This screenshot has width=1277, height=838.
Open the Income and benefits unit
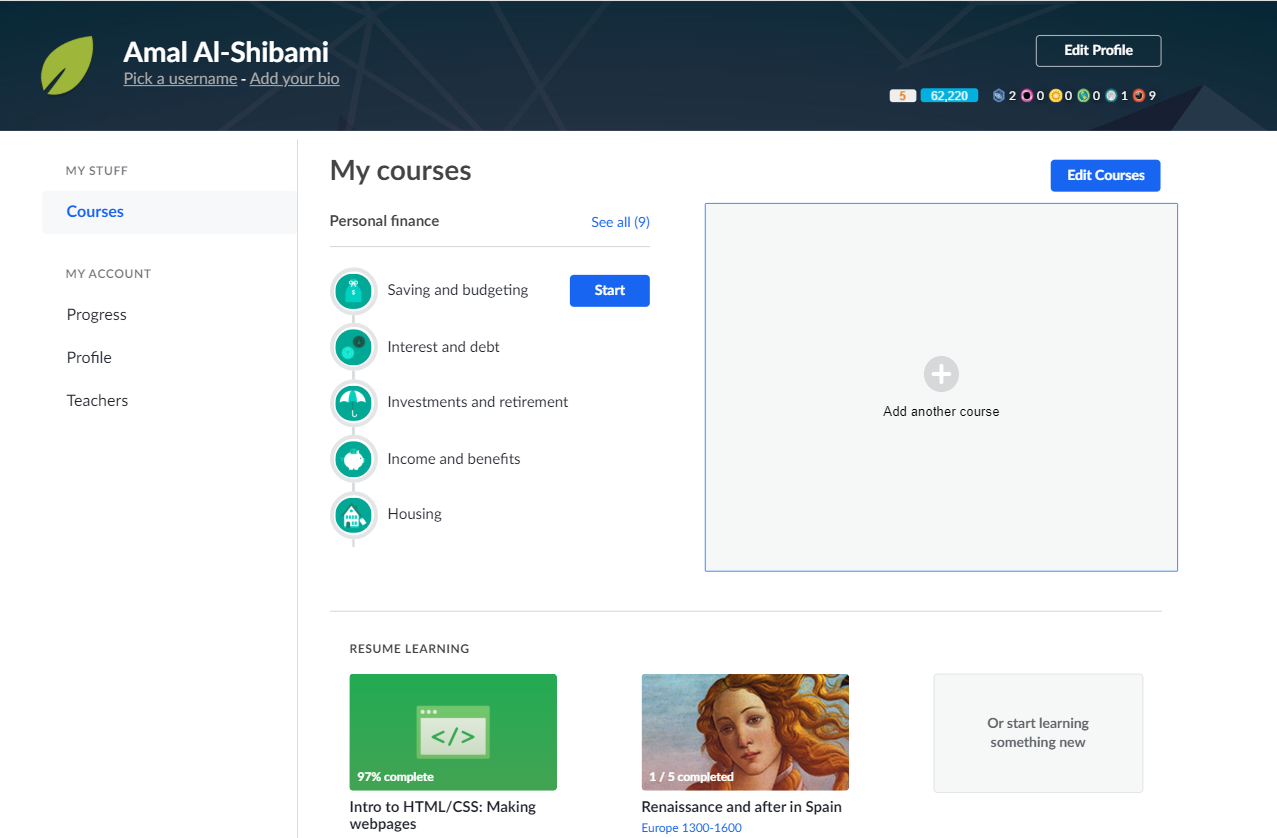point(454,459)
